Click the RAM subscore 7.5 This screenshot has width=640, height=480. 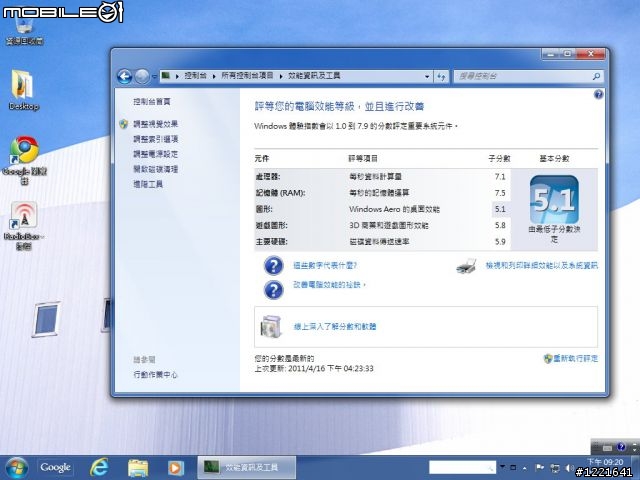tap(500, 193)
